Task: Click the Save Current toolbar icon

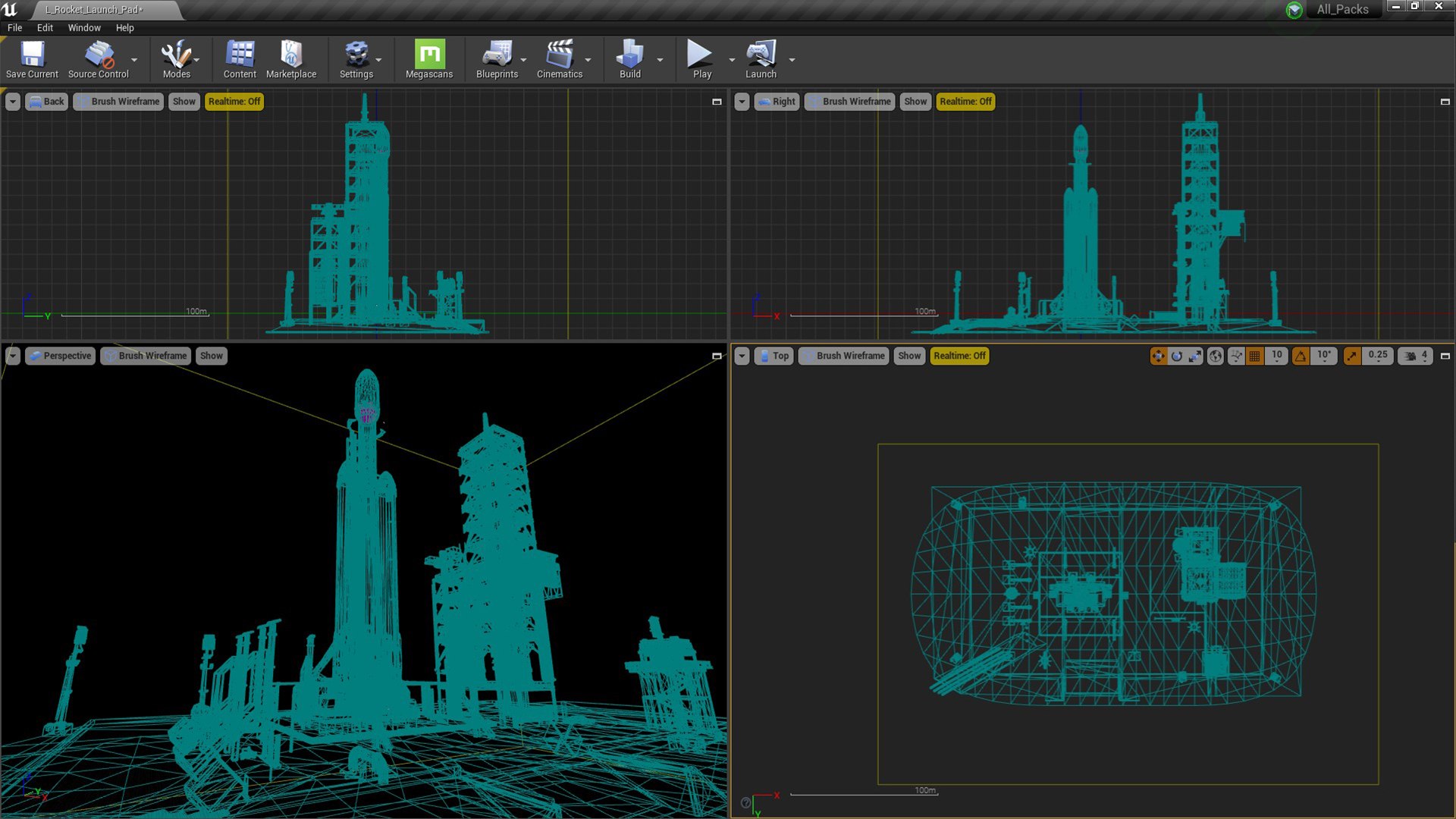Action: coord(32,59)
